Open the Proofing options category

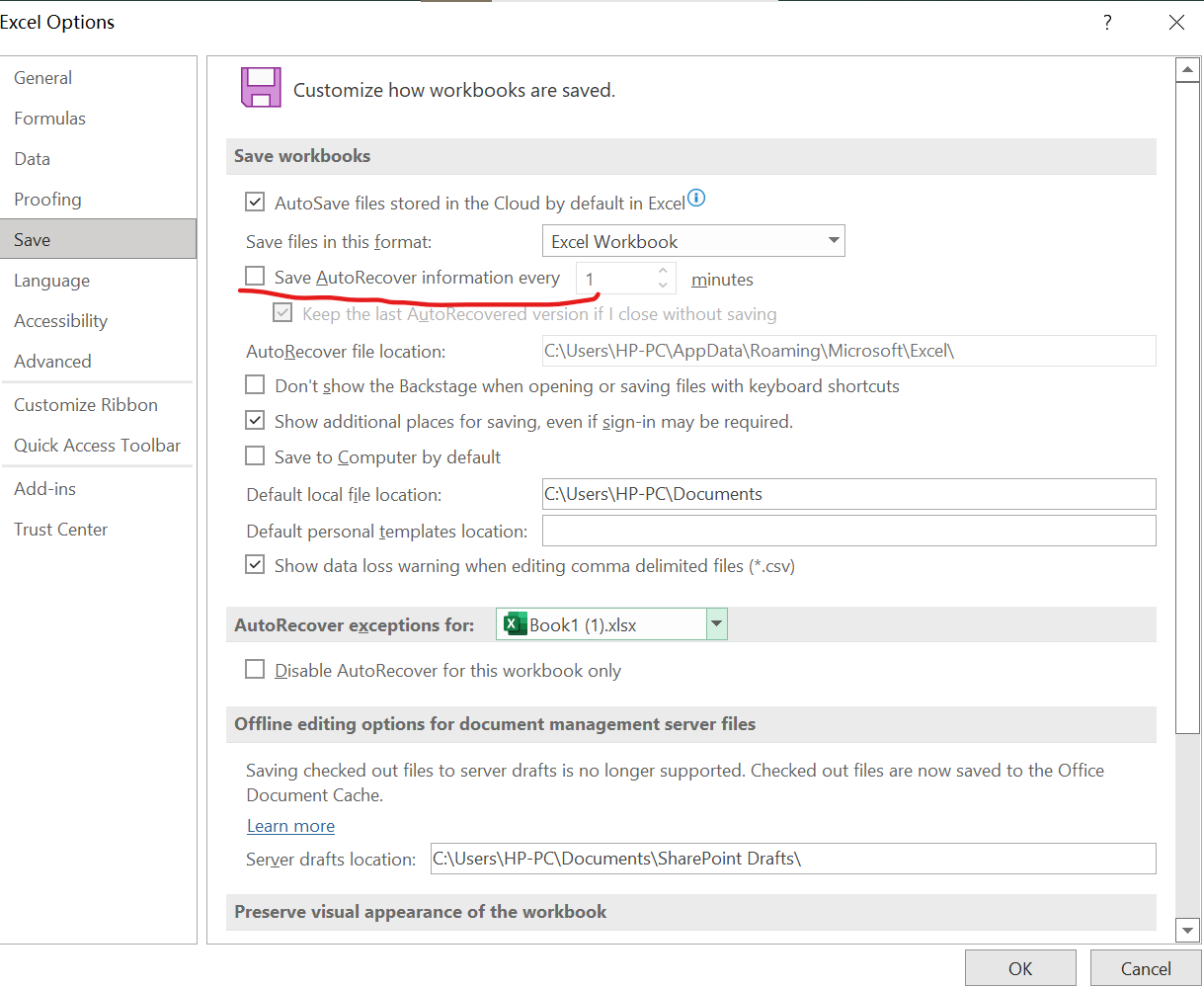[x=98, y=200]
